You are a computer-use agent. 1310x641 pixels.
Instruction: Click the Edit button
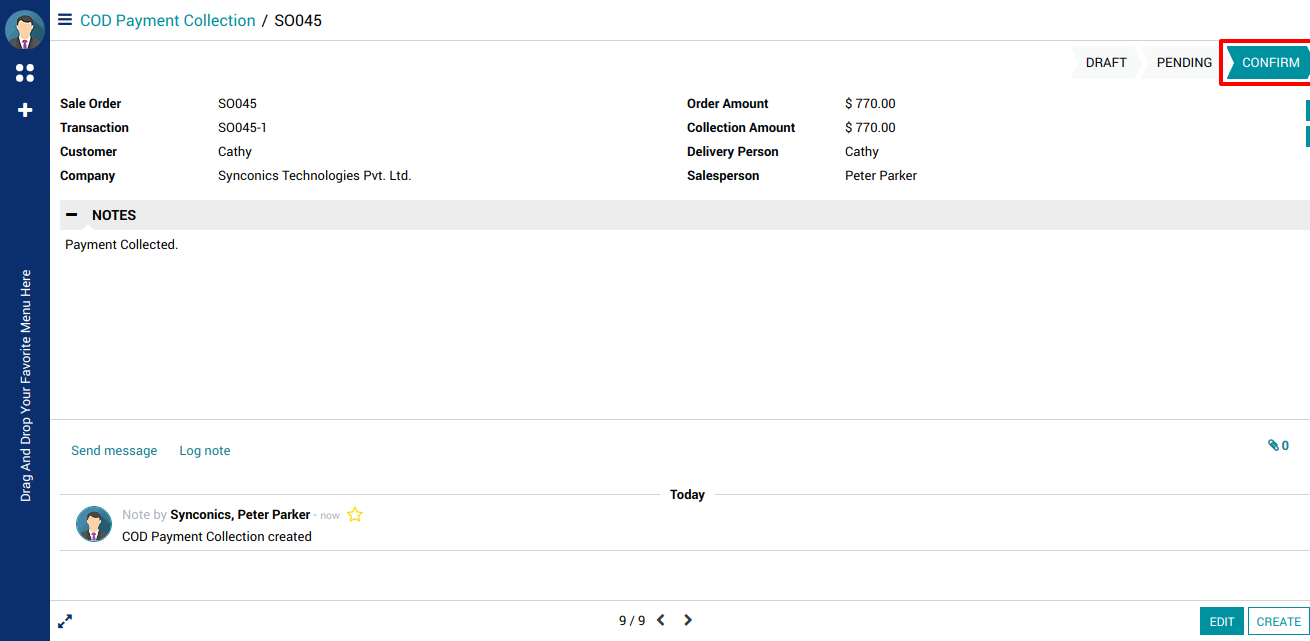1221,621
